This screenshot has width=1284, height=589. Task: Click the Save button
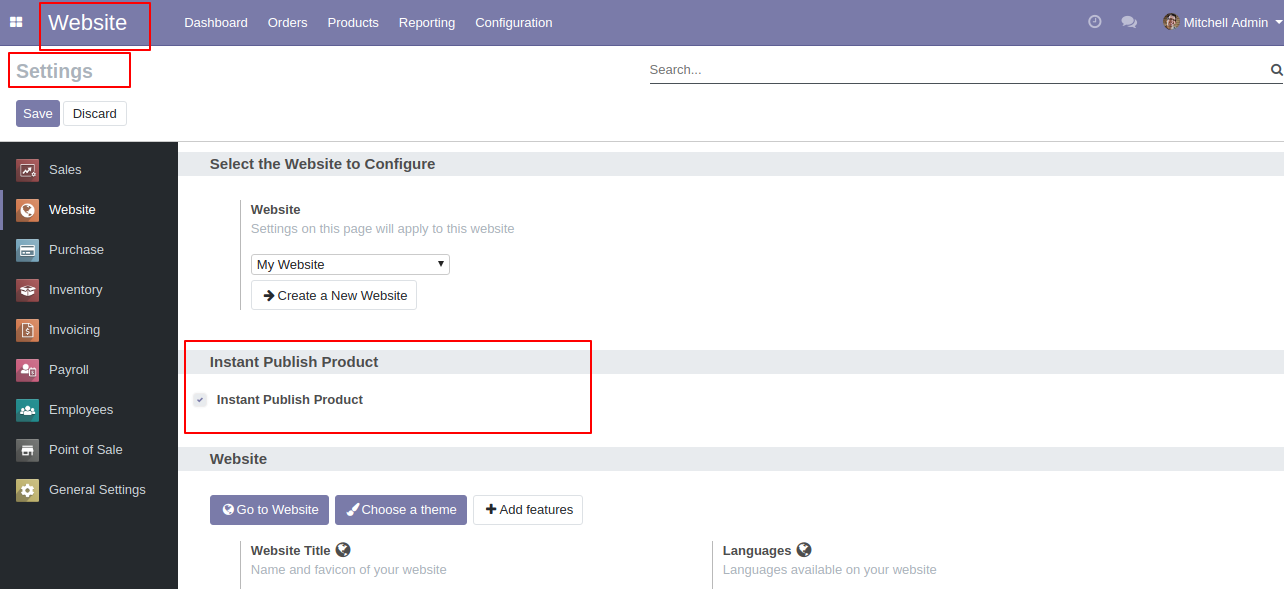(38, 113)
